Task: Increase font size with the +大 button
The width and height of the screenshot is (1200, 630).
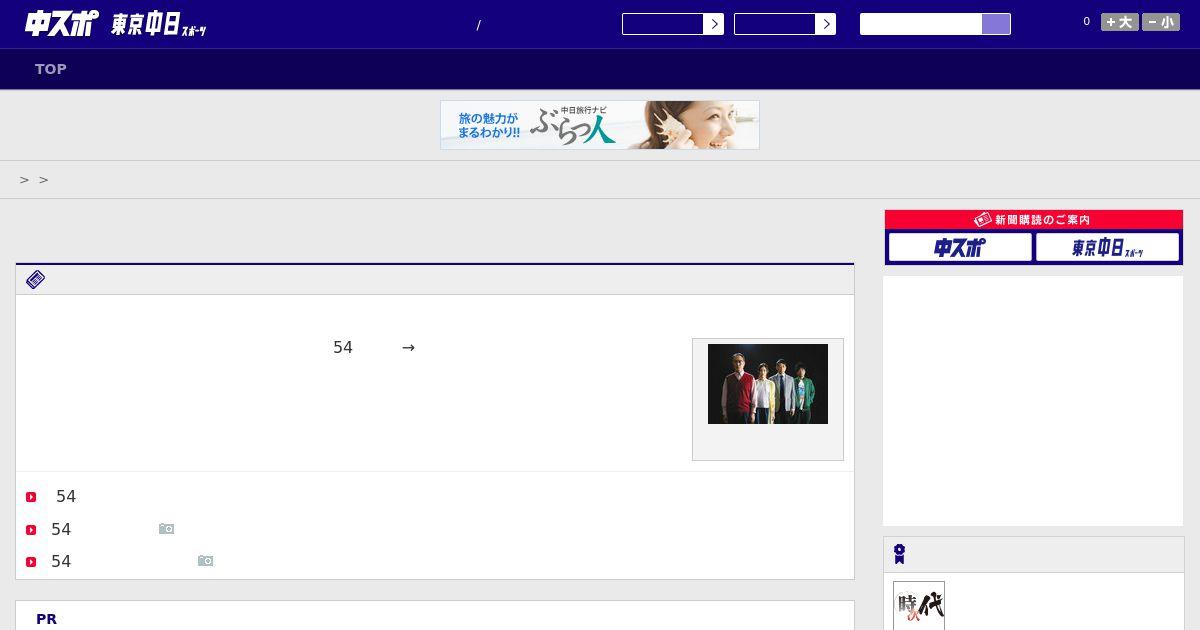Action: pos(1120,22)
